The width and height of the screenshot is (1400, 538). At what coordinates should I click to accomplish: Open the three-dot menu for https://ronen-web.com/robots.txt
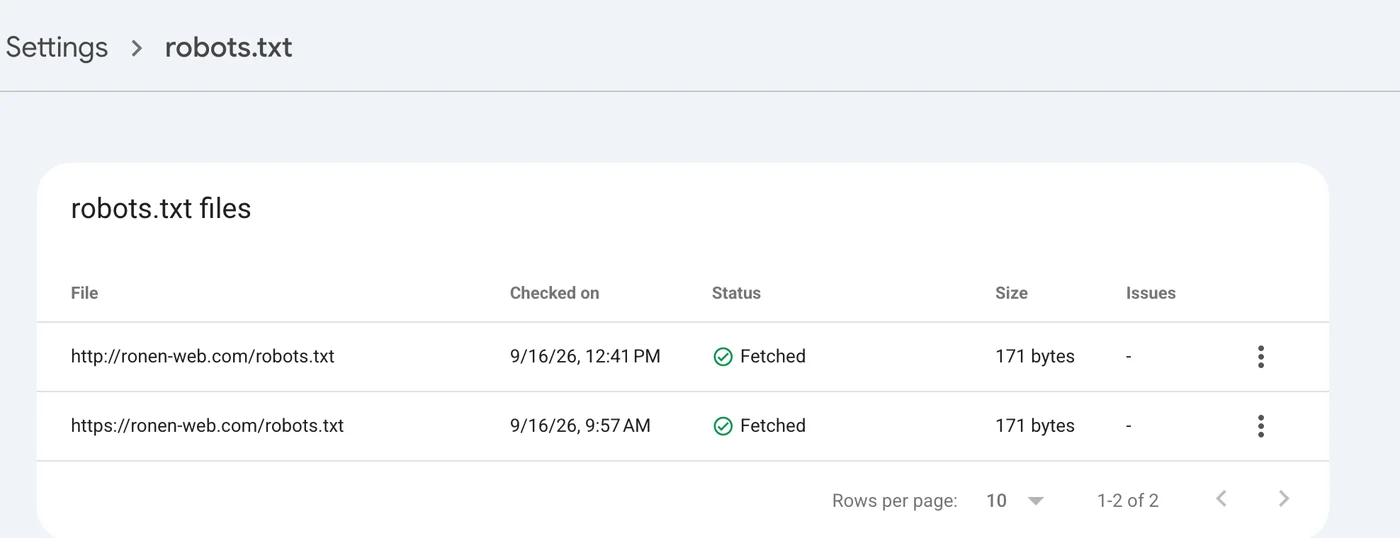pyautogui.click(x=1261, y=426)
